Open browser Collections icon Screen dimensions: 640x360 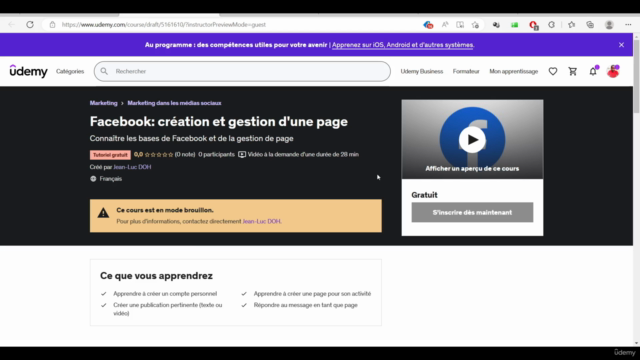coord(590,24)
